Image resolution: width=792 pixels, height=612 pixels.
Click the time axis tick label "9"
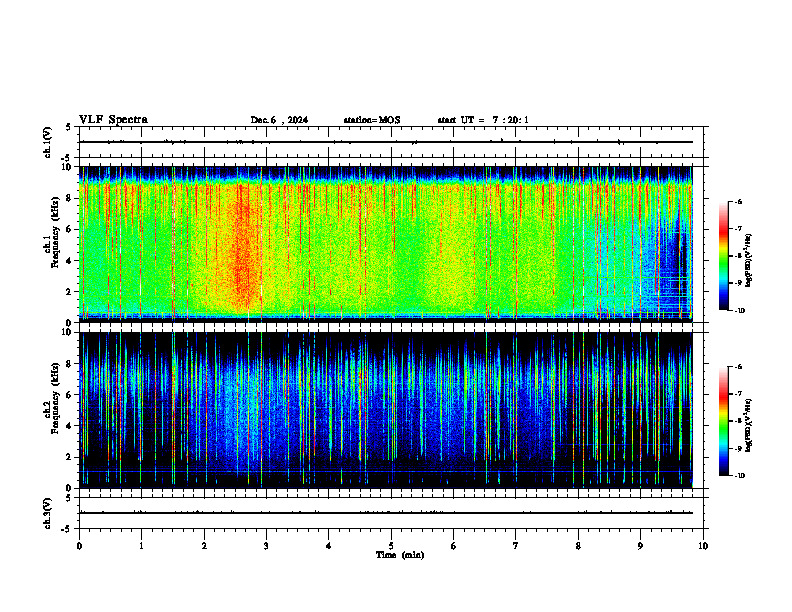pos(640,546)
